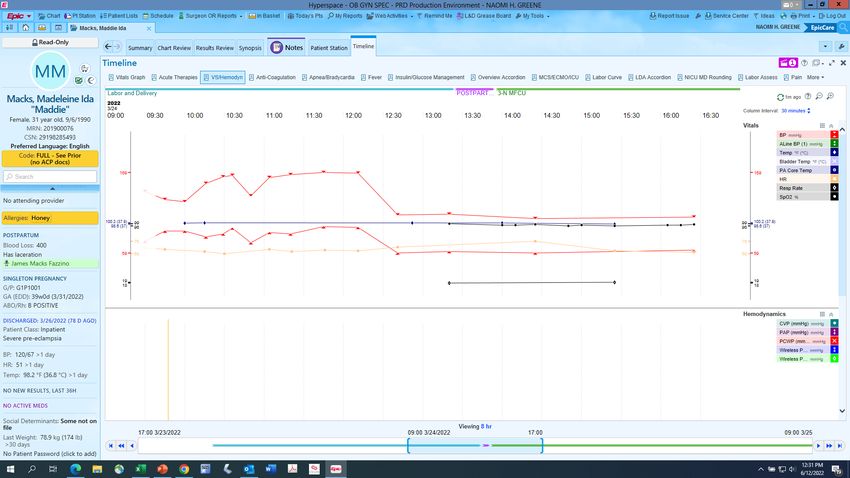Select the Overview Accordion view

pyautogui.click(x=498, y=77)
